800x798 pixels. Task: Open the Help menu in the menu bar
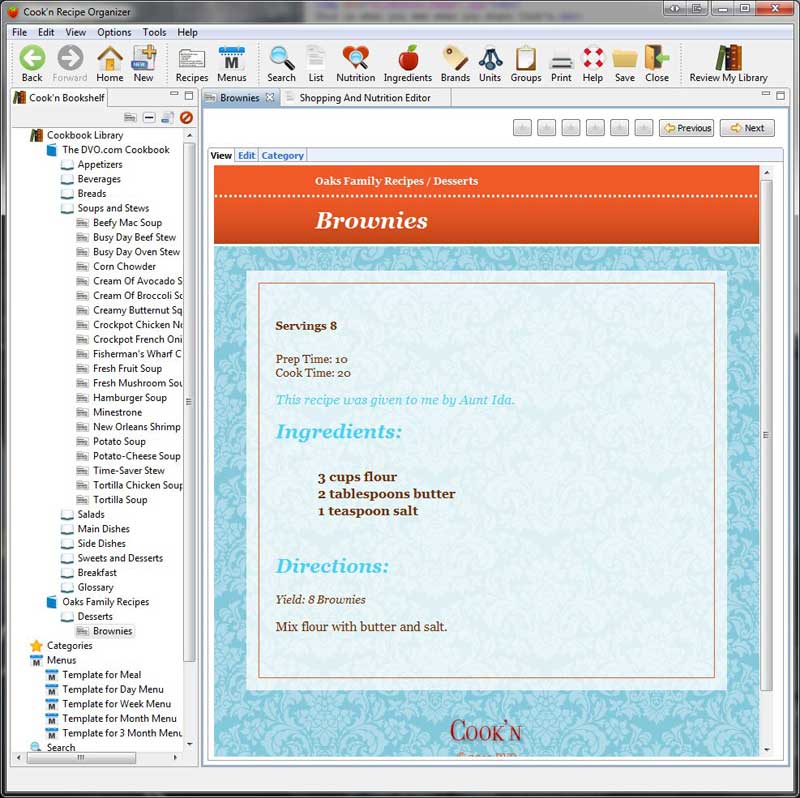pos(187,32)
